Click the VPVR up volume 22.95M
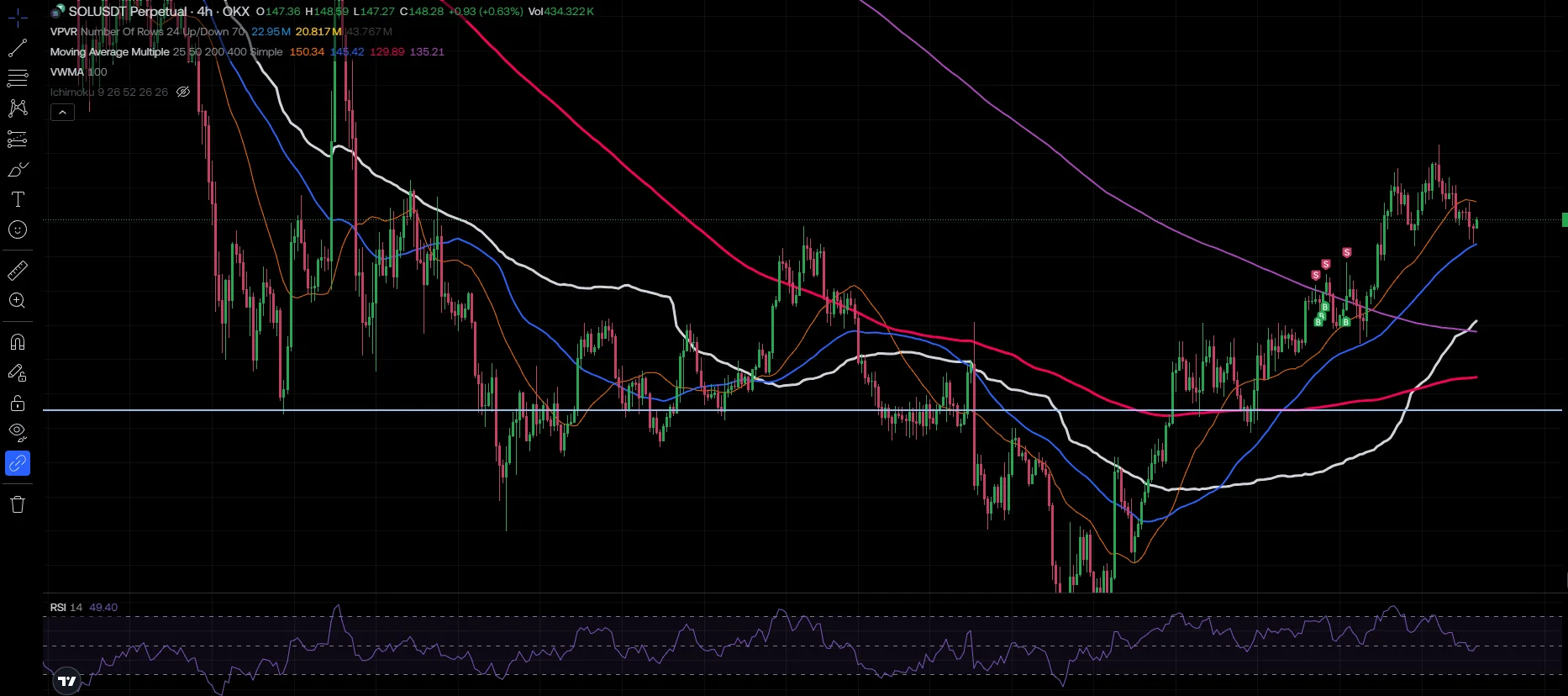This screenshot has height=696, width=1568. [x=271, y=31]
